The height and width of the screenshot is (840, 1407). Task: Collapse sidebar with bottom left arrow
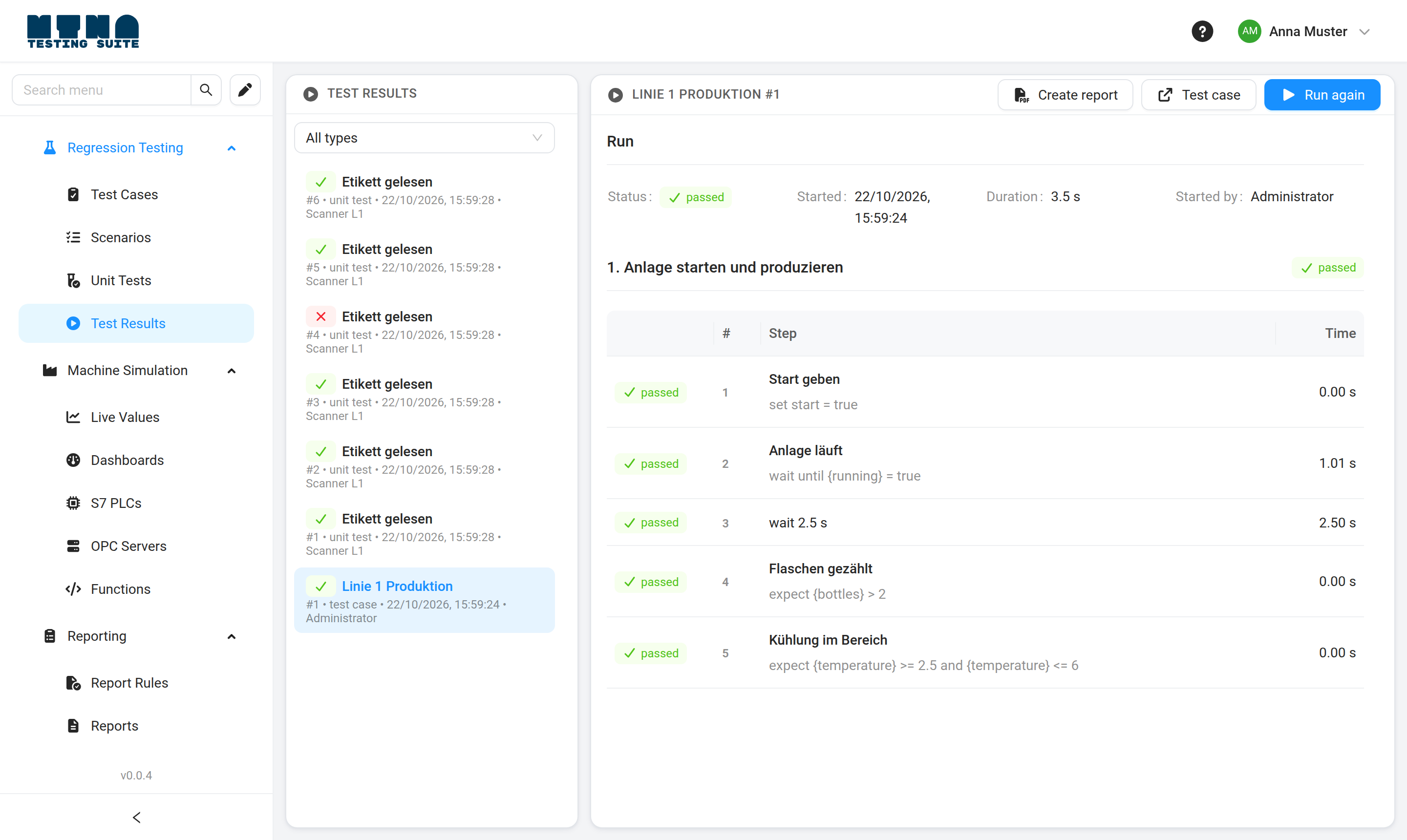tap(136, 818)
